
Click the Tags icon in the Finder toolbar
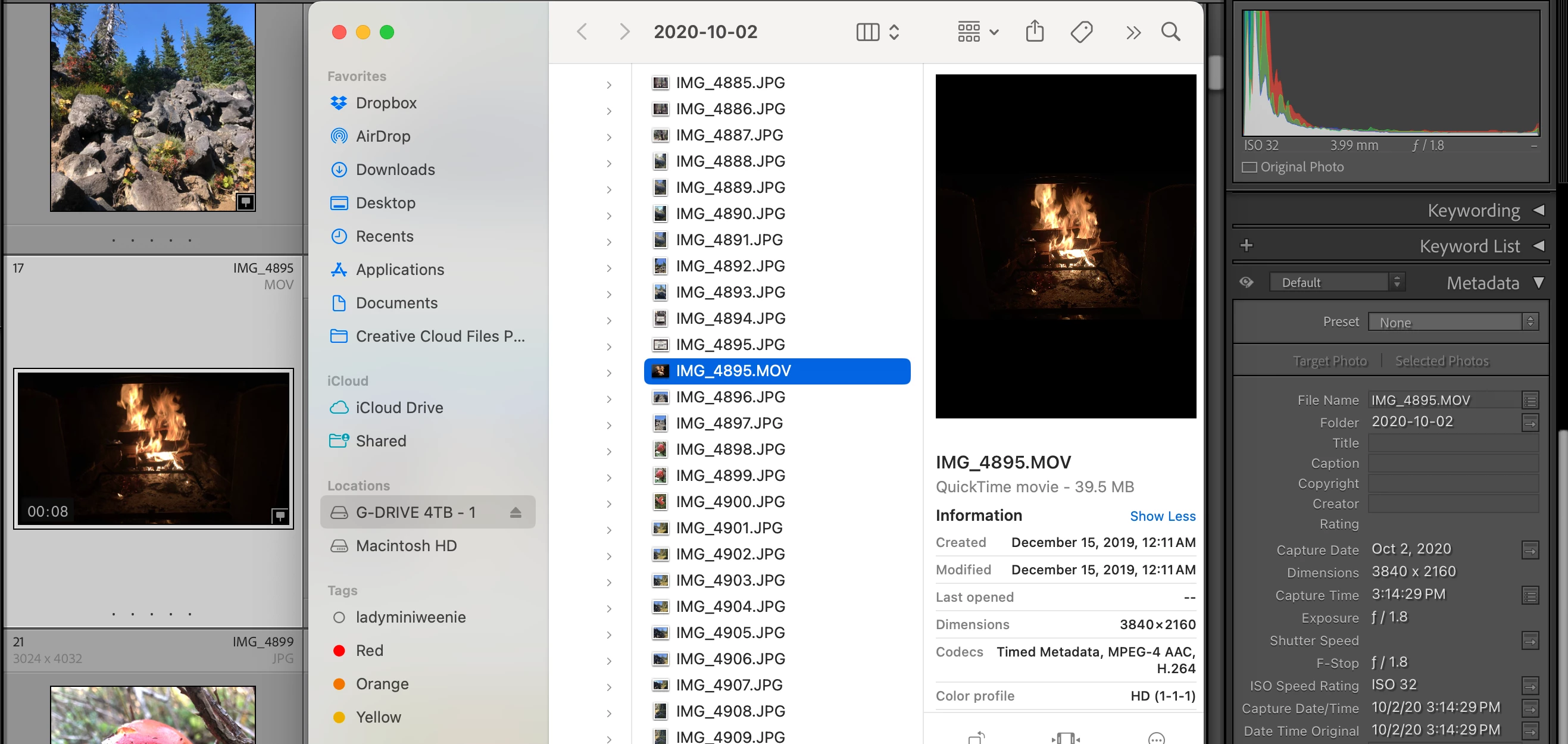(x=1081, y=32)
